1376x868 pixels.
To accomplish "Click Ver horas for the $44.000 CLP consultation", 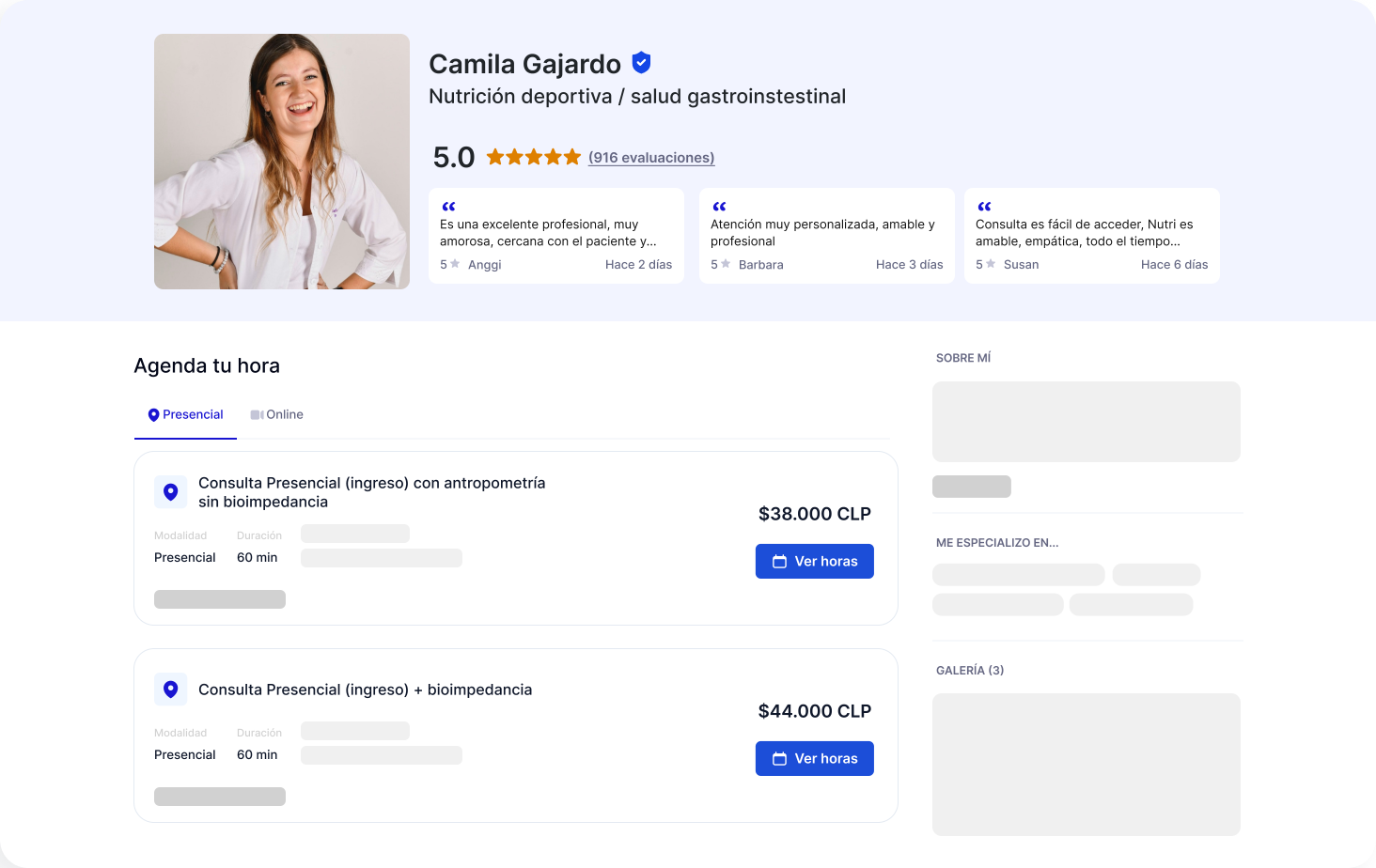I will 815,758.
